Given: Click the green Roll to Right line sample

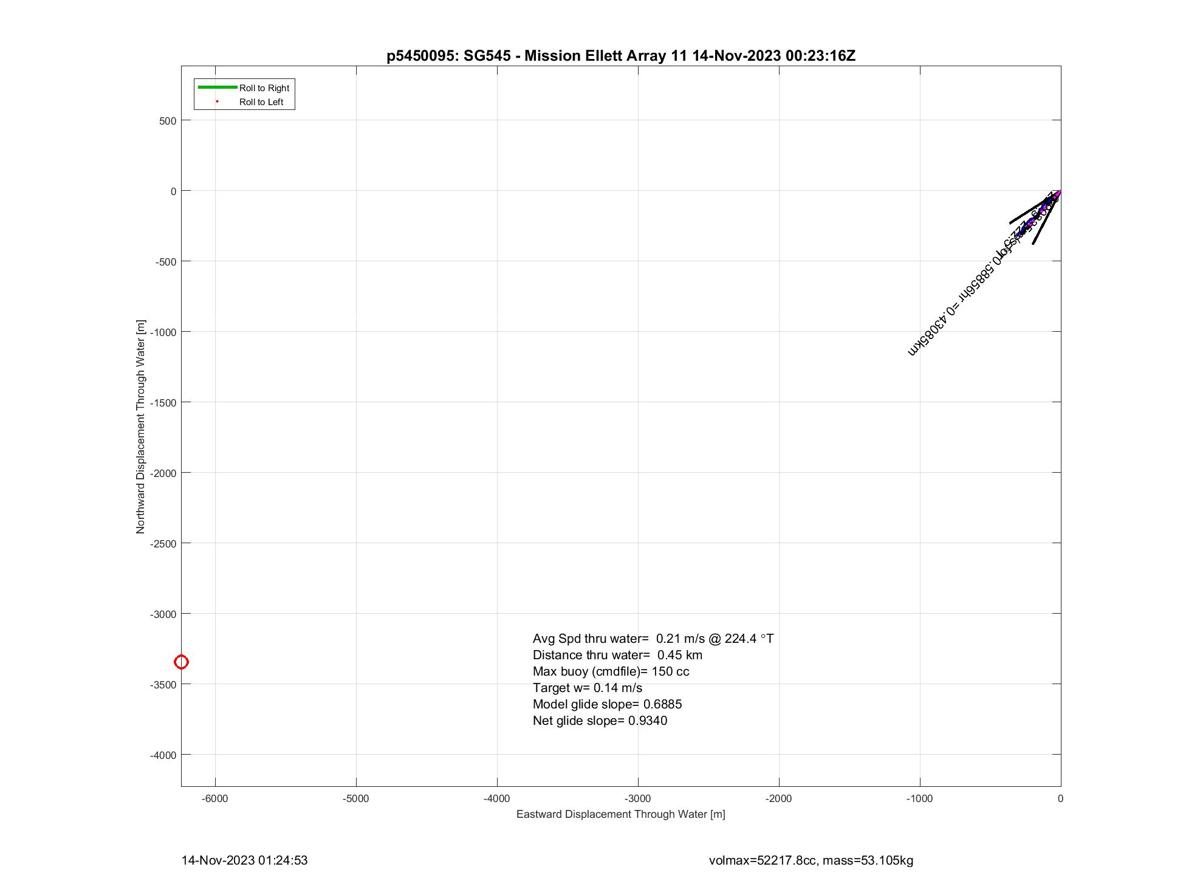Looking at the screenshot, I should pos(217,88).
